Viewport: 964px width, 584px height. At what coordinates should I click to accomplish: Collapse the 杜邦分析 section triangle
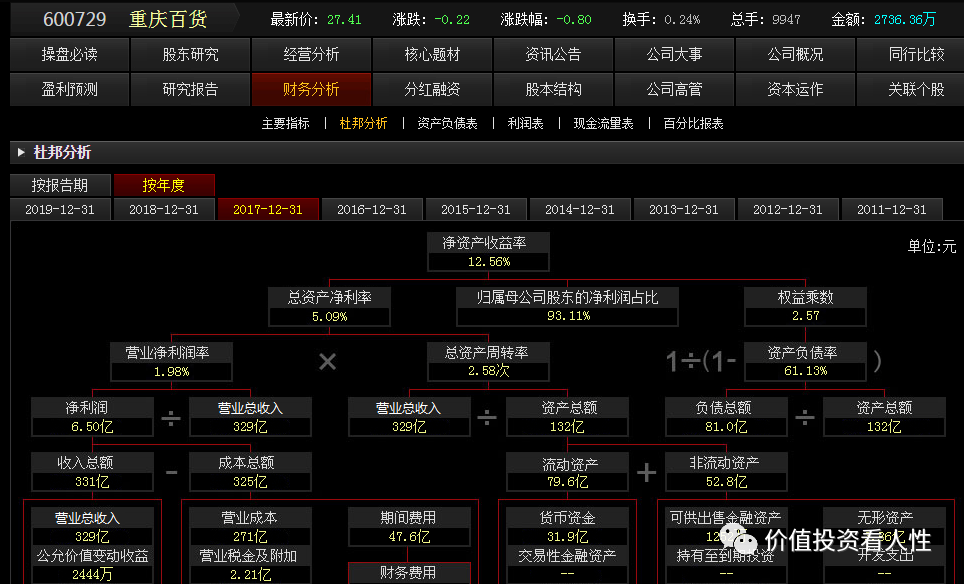tap(21, 152)
